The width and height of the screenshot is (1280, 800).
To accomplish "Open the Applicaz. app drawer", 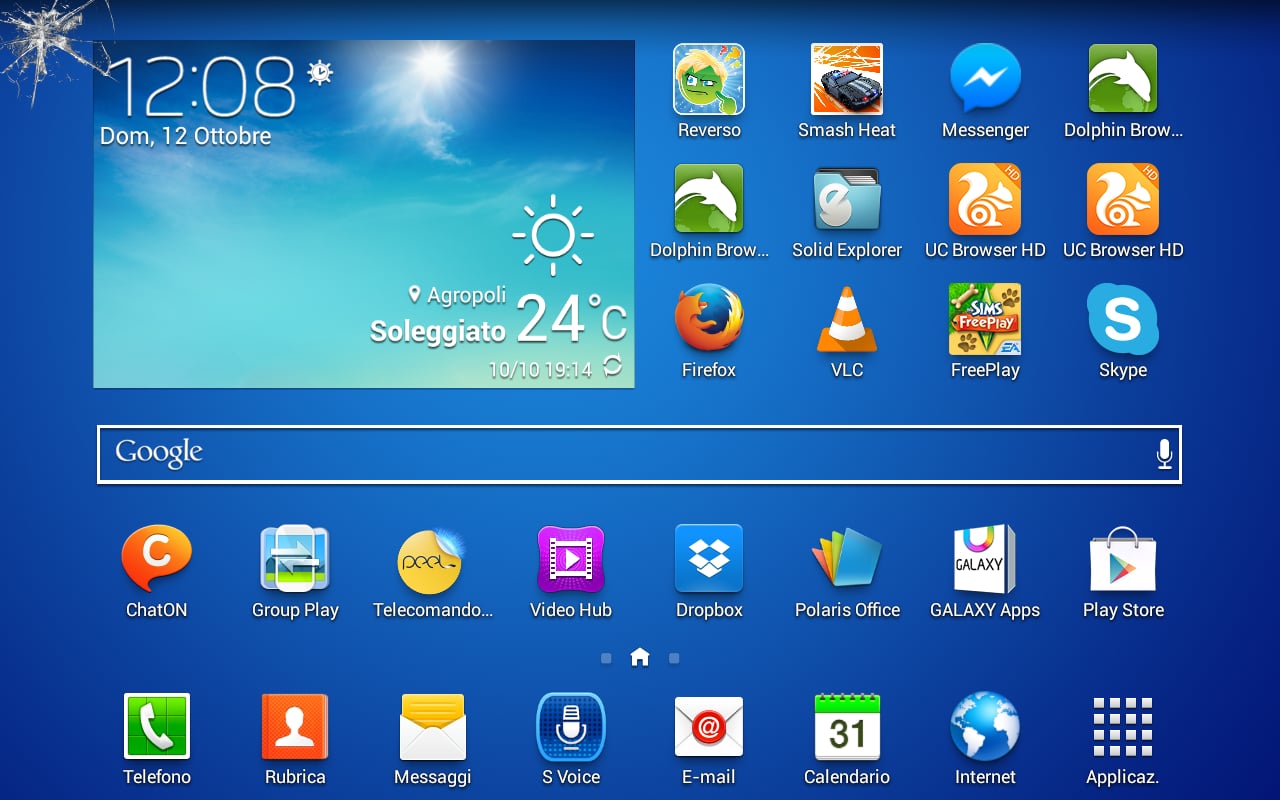I will pos(1123,727).
